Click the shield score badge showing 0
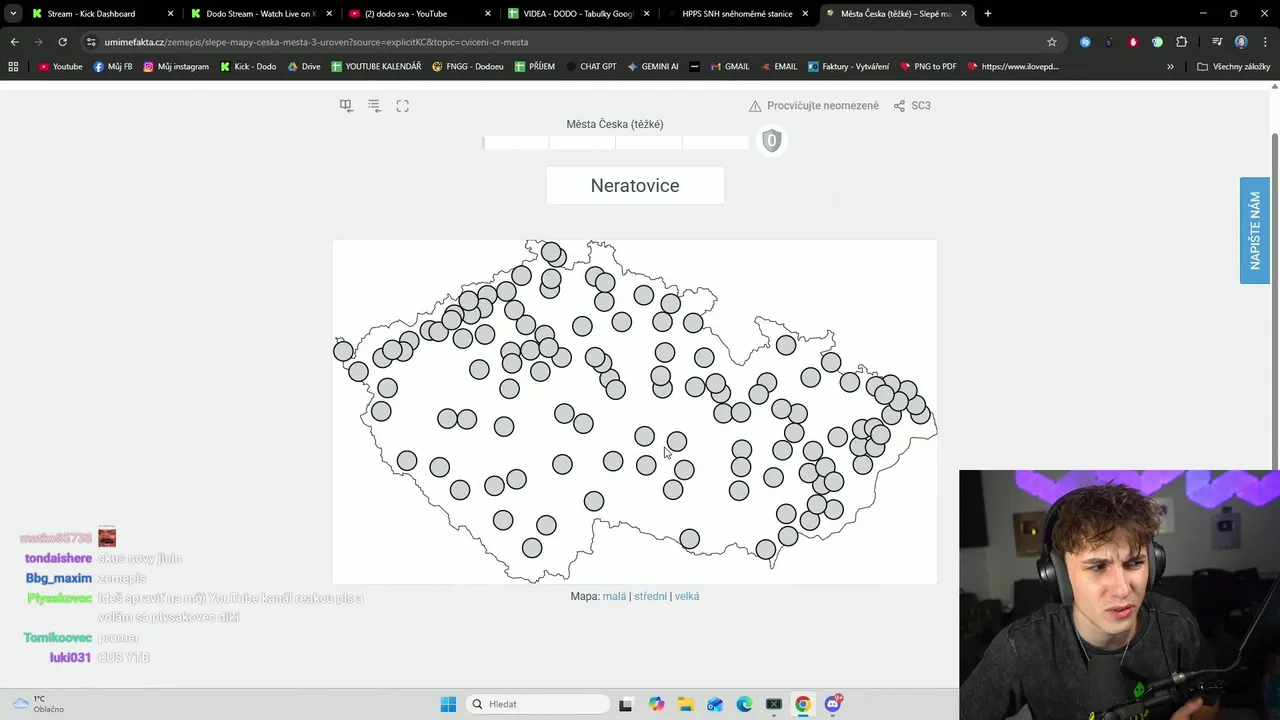 pos(771,141)
